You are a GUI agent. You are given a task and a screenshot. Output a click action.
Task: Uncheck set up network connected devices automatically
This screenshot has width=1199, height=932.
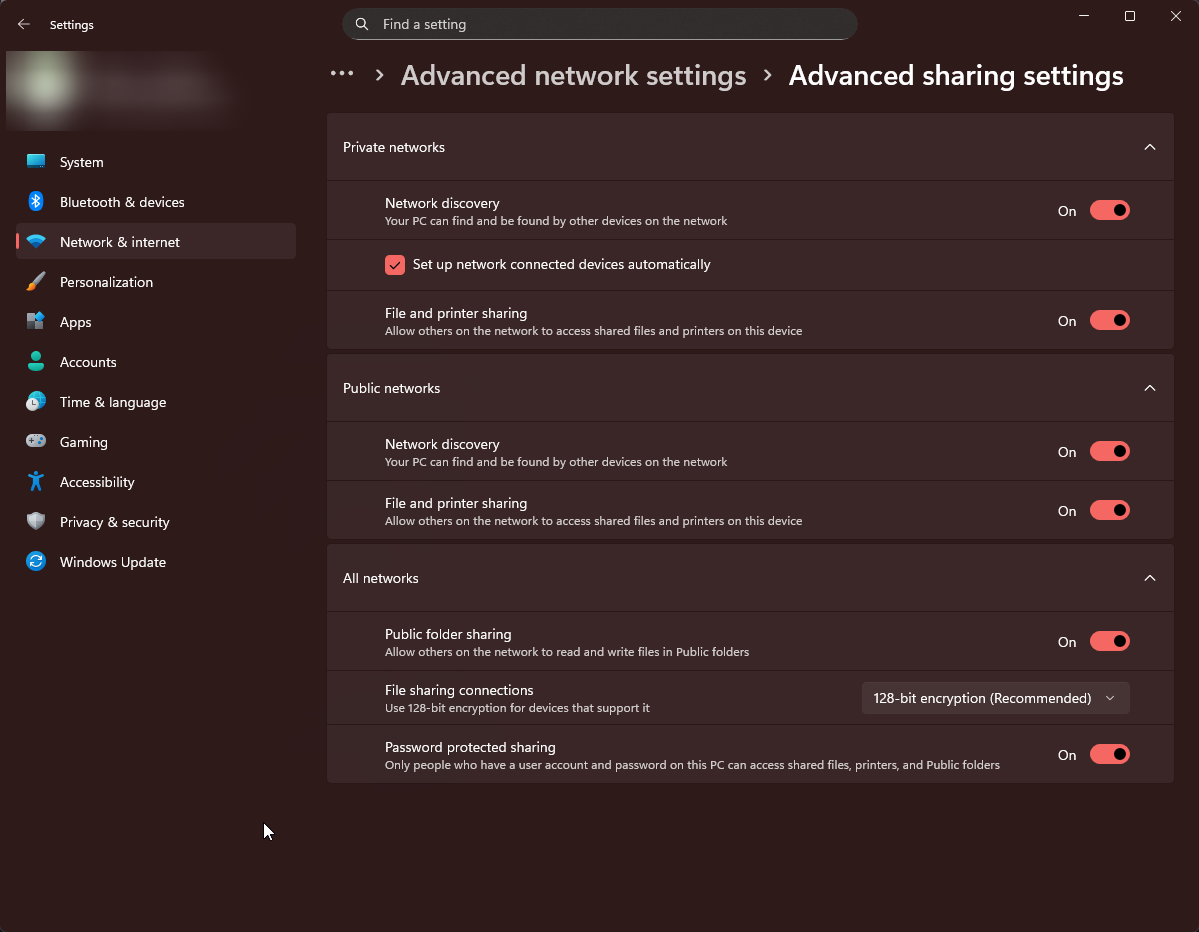click(x=394, y=264)
